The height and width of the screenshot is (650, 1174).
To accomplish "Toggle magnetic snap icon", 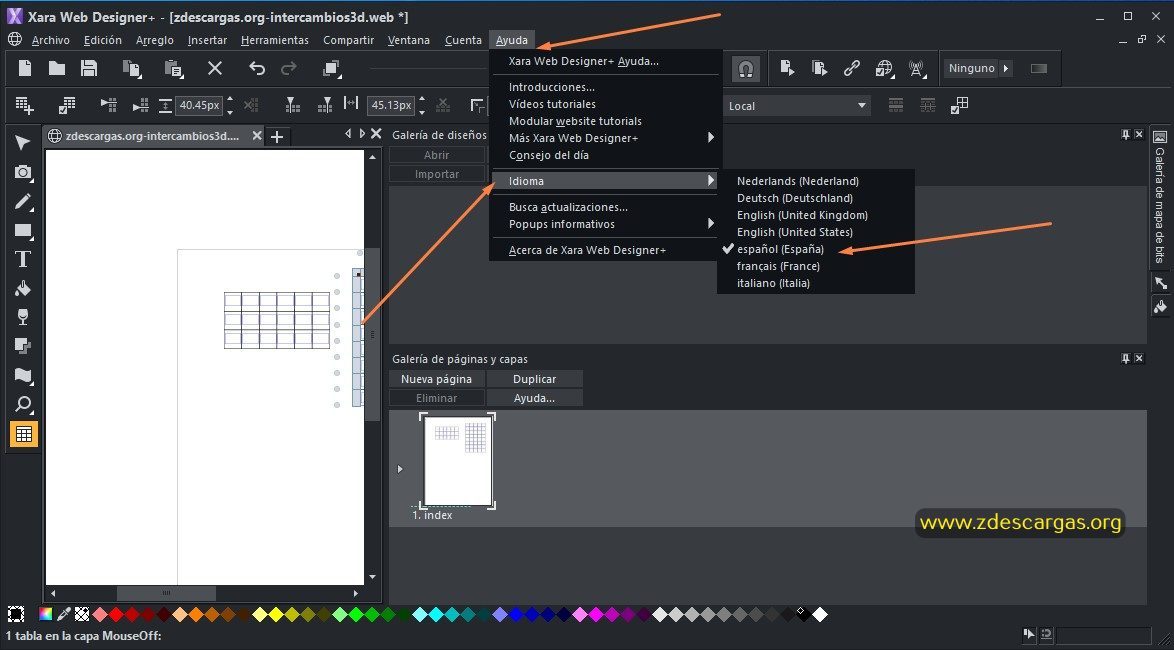I will tap(745, 69).
